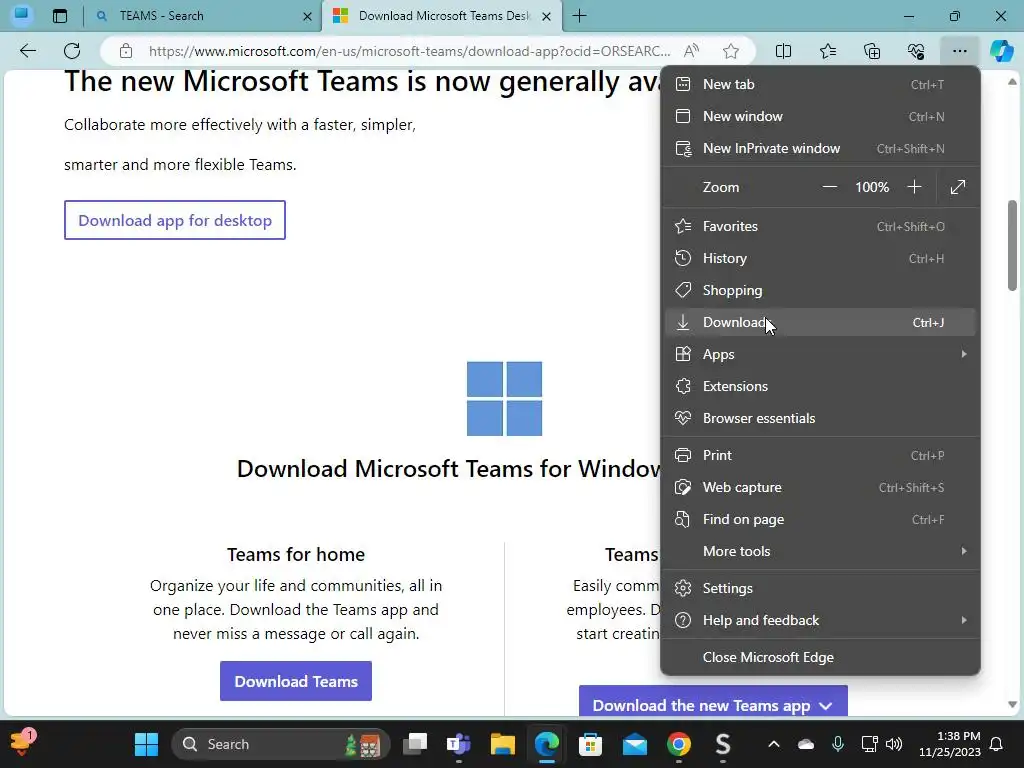
Task: Open the clock showing 1:38 PM
Action: (x=950, y=744)
